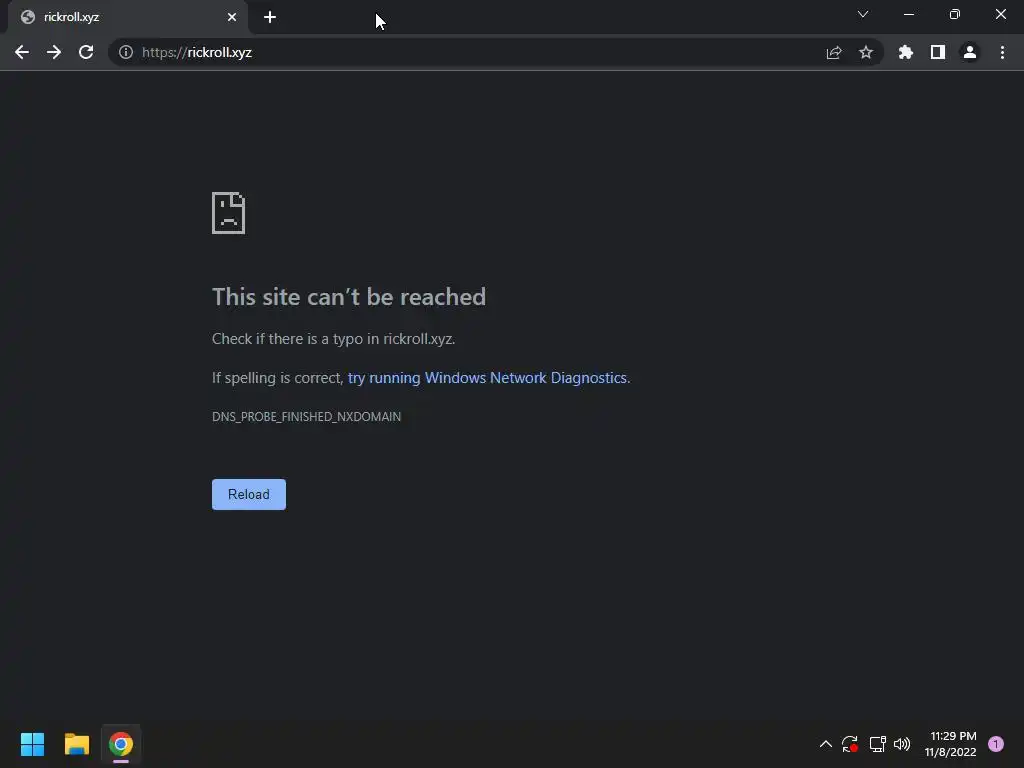Click the Chrome taskbar icon
Viewport: 1024px width, 768px height.
[121, 744]
